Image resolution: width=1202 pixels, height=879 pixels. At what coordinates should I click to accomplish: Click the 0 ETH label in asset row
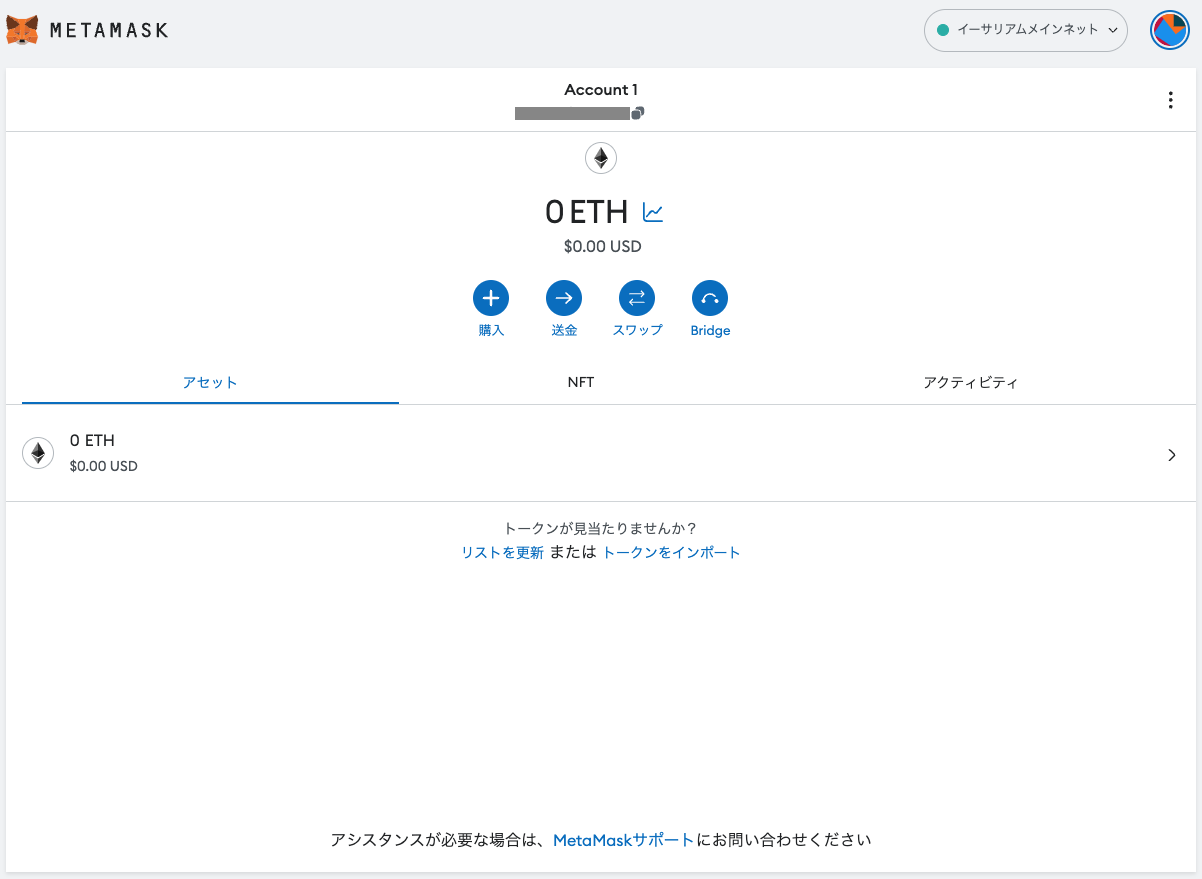pos(92,440)
